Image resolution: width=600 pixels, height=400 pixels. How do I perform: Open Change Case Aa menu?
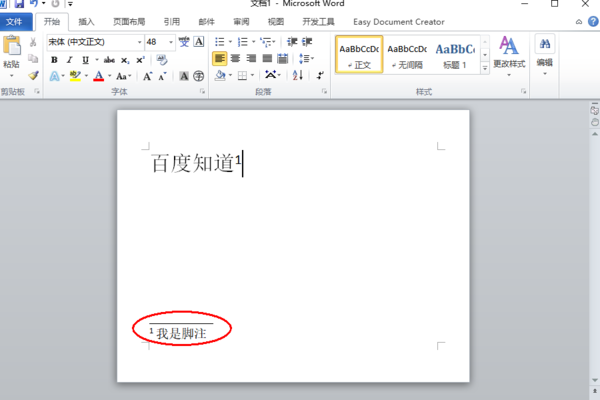pos(124,76)
